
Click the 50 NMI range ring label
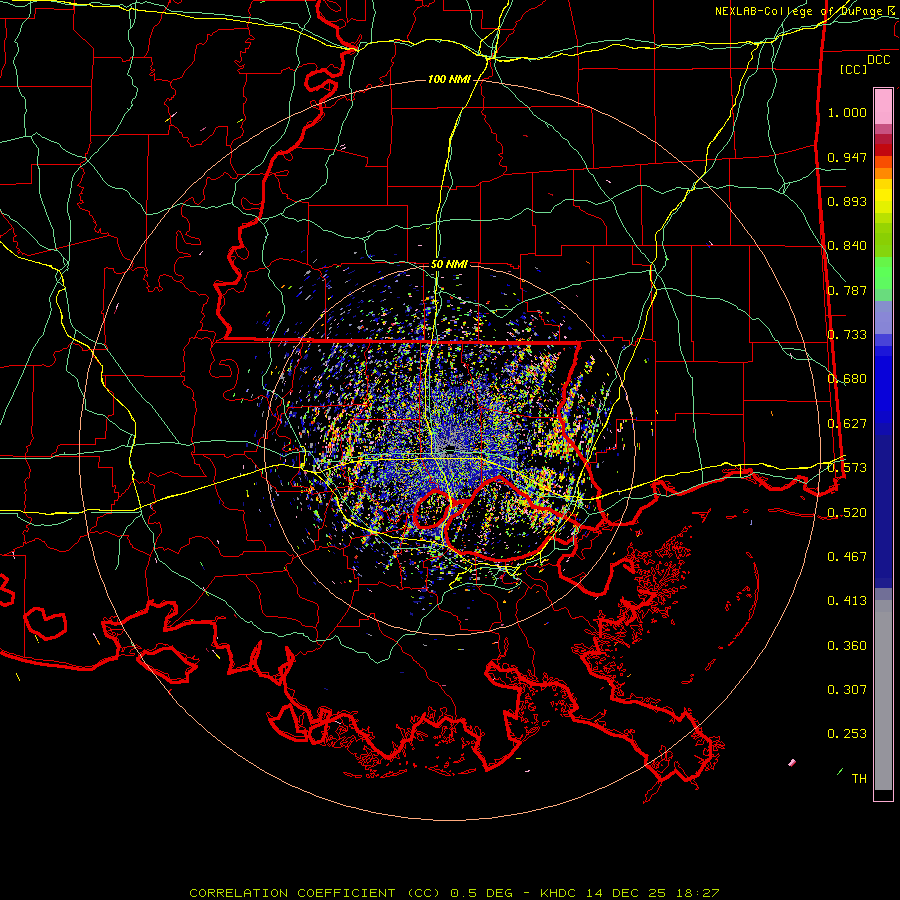point(449,265)
